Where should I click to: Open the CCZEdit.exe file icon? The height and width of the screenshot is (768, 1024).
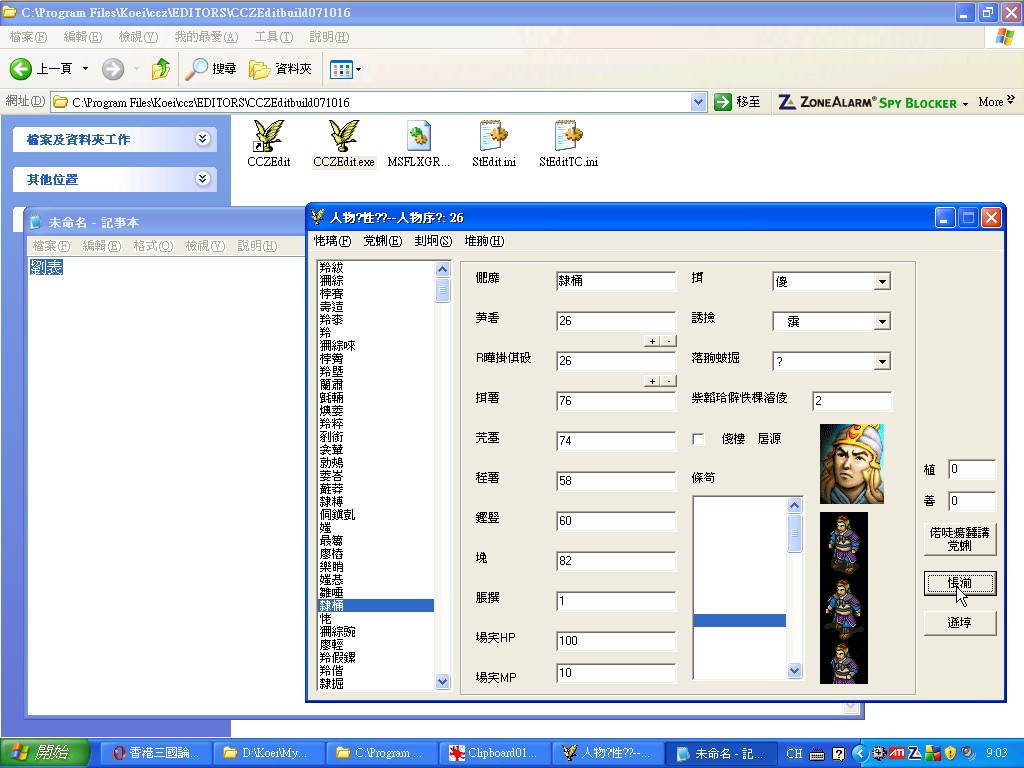(344, 137)
